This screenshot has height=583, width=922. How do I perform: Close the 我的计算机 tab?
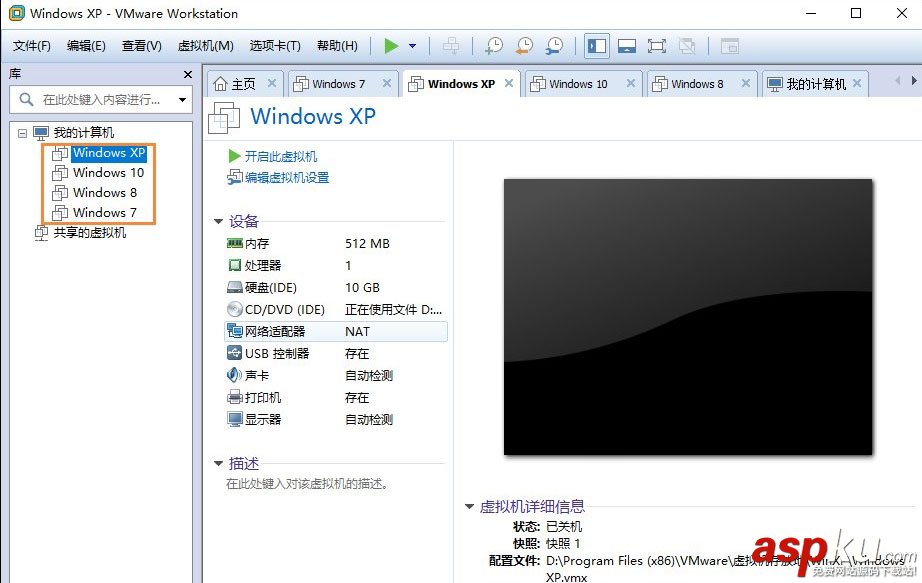click(x=857, y=84)
